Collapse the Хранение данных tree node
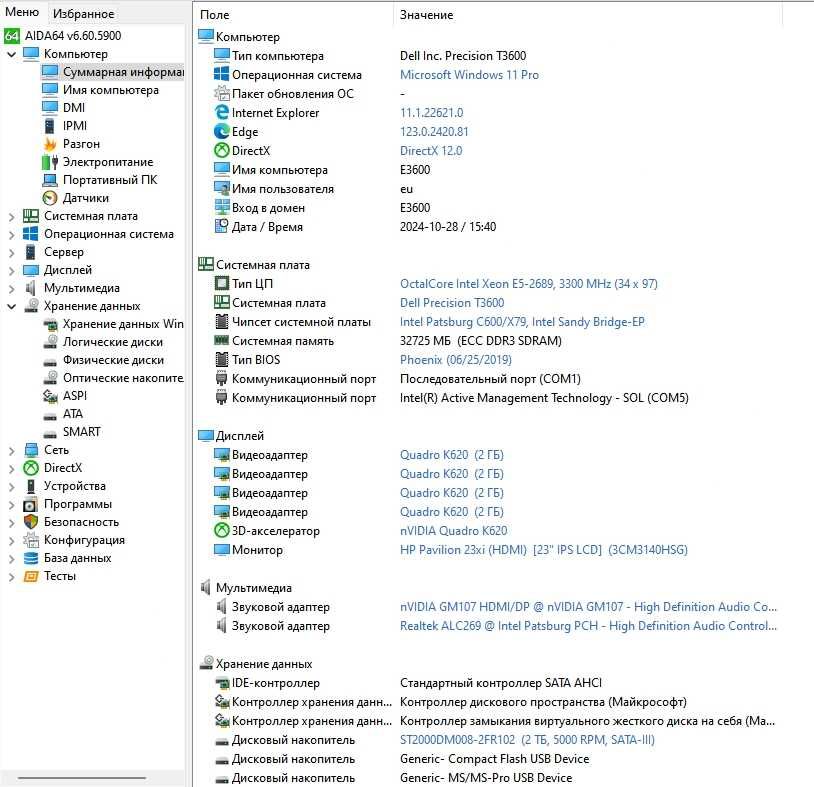814x787 pixels. [11, 306]
